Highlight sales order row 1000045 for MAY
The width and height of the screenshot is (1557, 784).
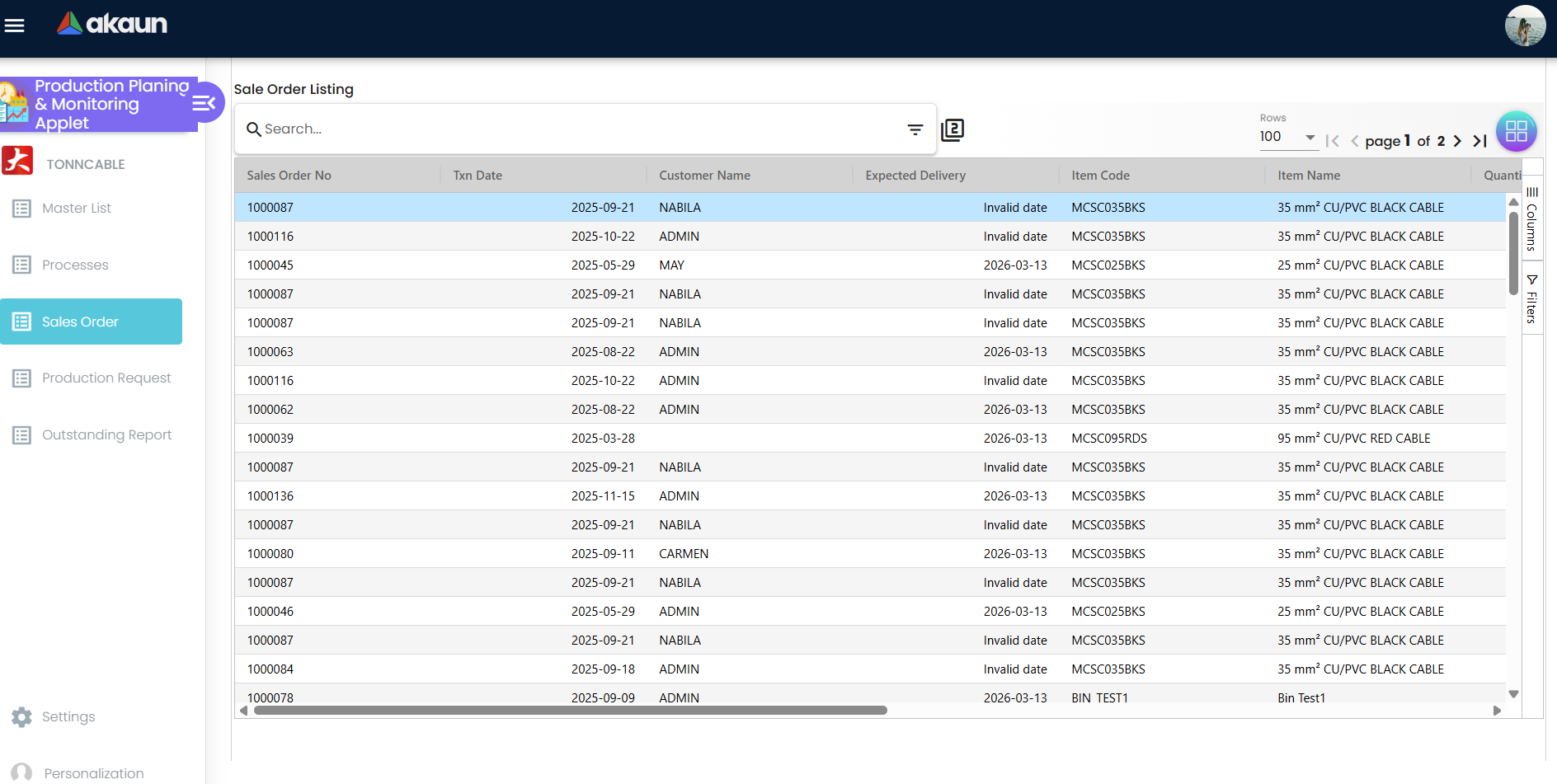click(577, 265)
